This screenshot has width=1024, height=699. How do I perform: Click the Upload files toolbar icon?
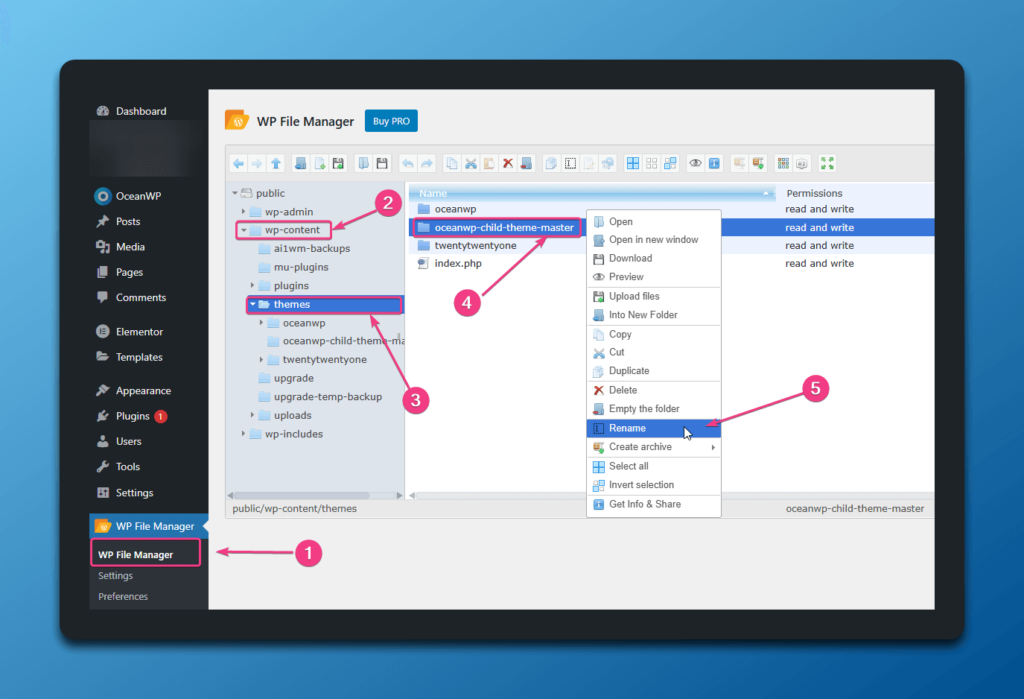point(338,163)
